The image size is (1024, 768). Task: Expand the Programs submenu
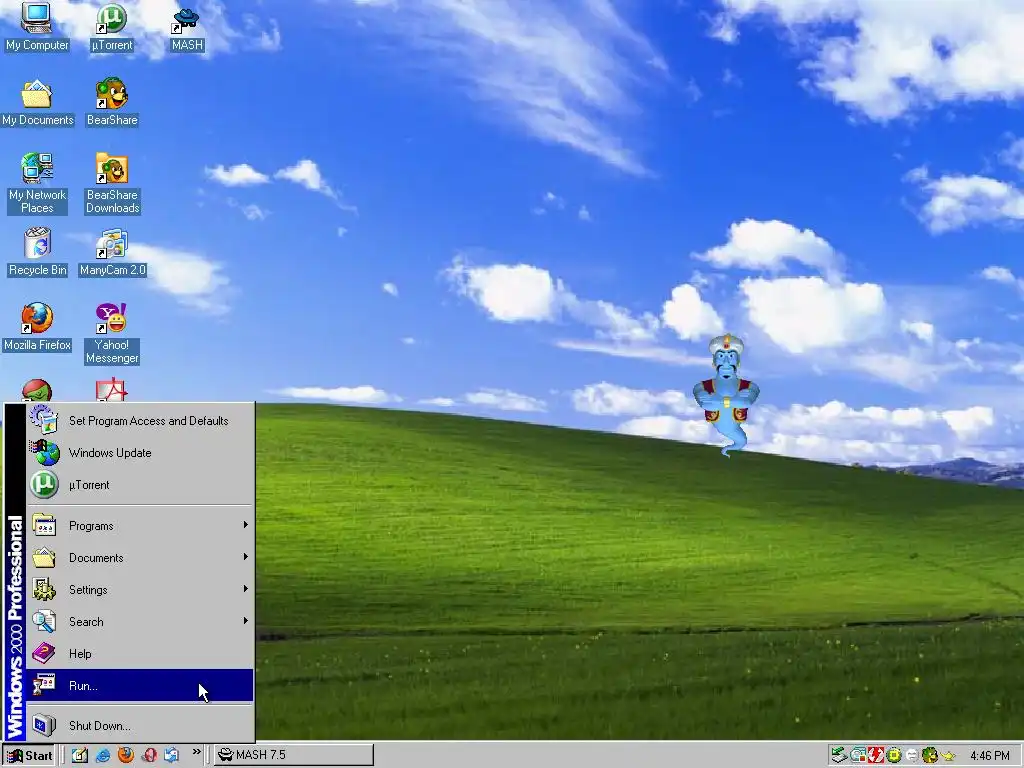[140, 526]
